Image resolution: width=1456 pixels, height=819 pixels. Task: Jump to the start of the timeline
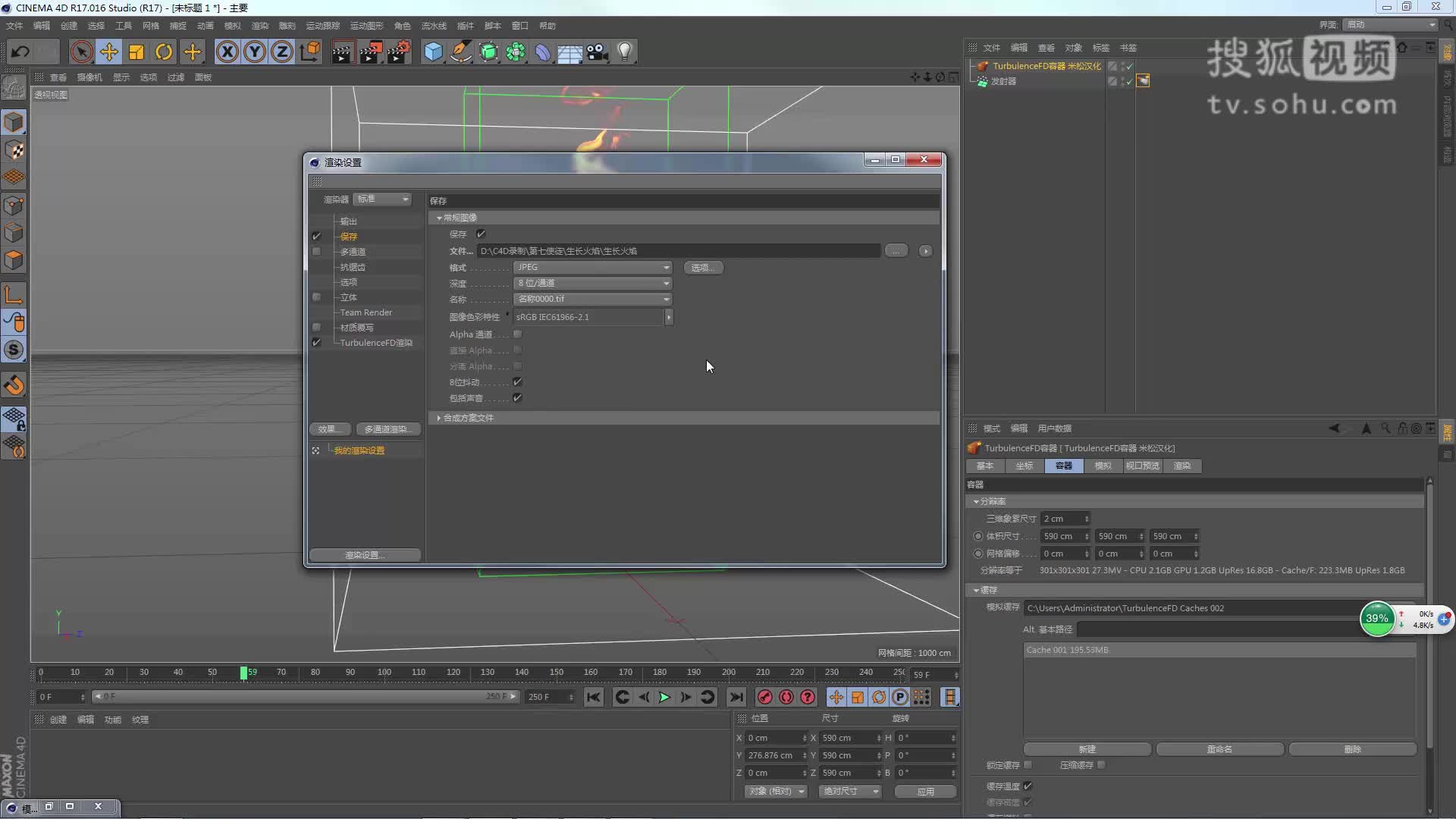click(x=594, y=697)
